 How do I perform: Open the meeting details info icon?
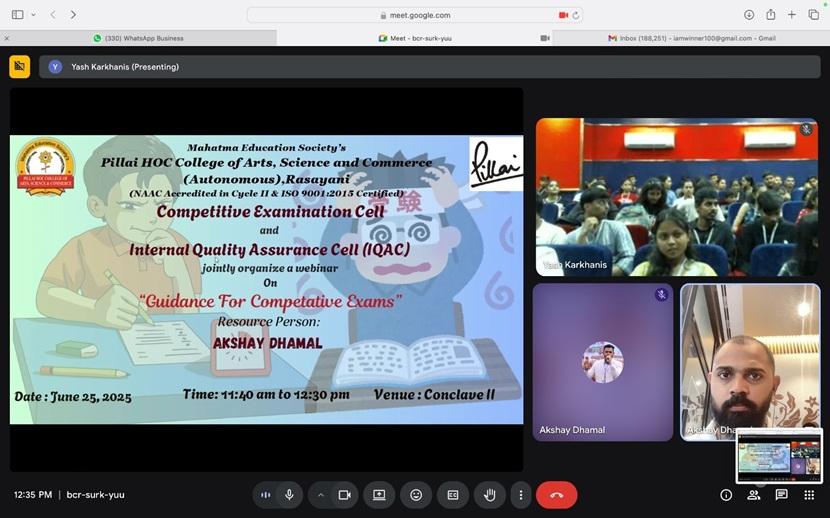(726, 495)
